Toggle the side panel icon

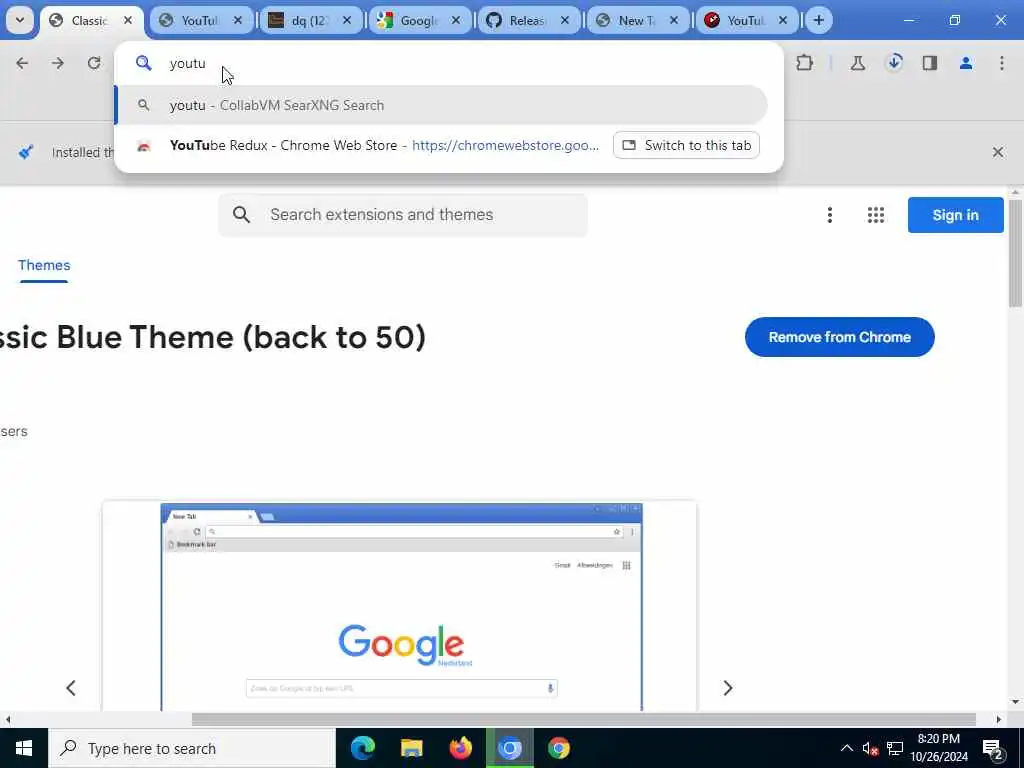point(929,63)
